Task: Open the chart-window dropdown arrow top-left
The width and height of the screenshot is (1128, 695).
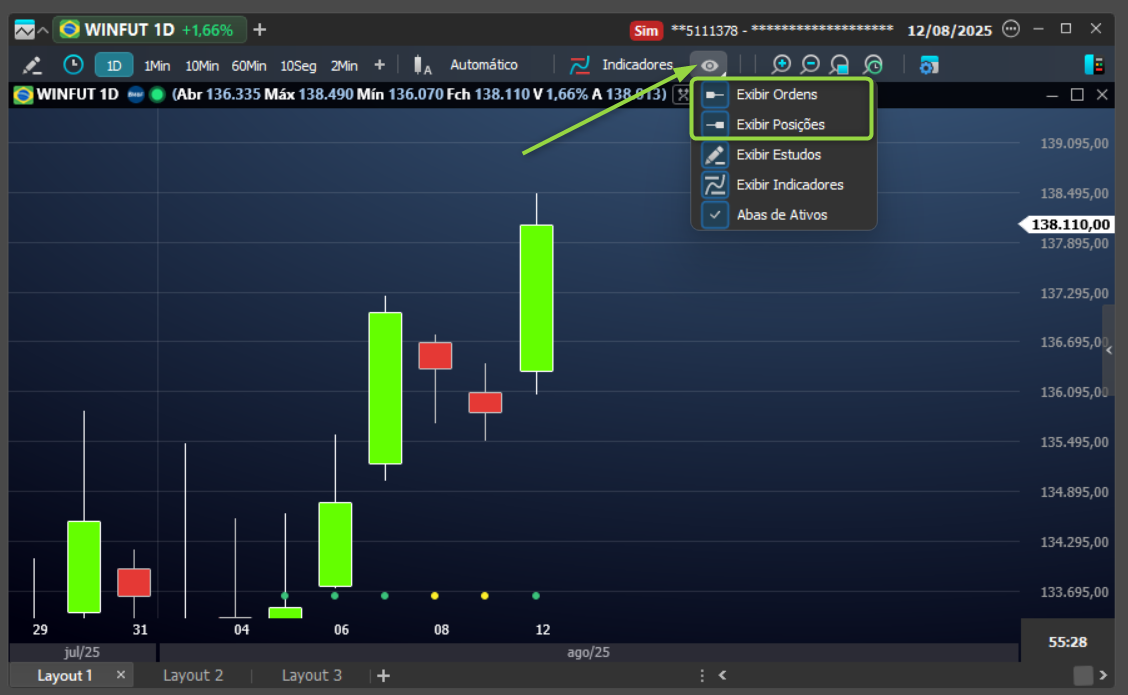Action: coord(43,30)
